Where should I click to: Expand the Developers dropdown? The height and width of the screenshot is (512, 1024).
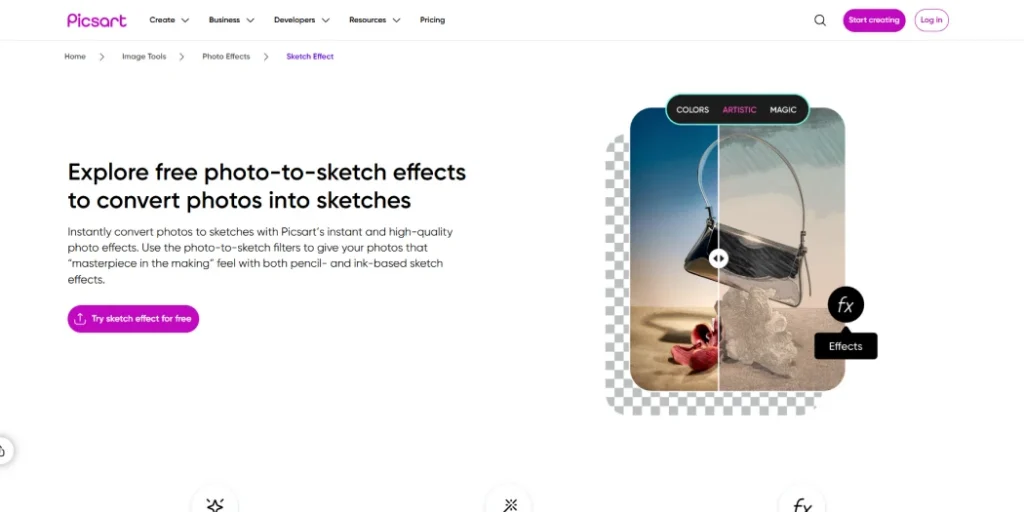coord(301,20)
